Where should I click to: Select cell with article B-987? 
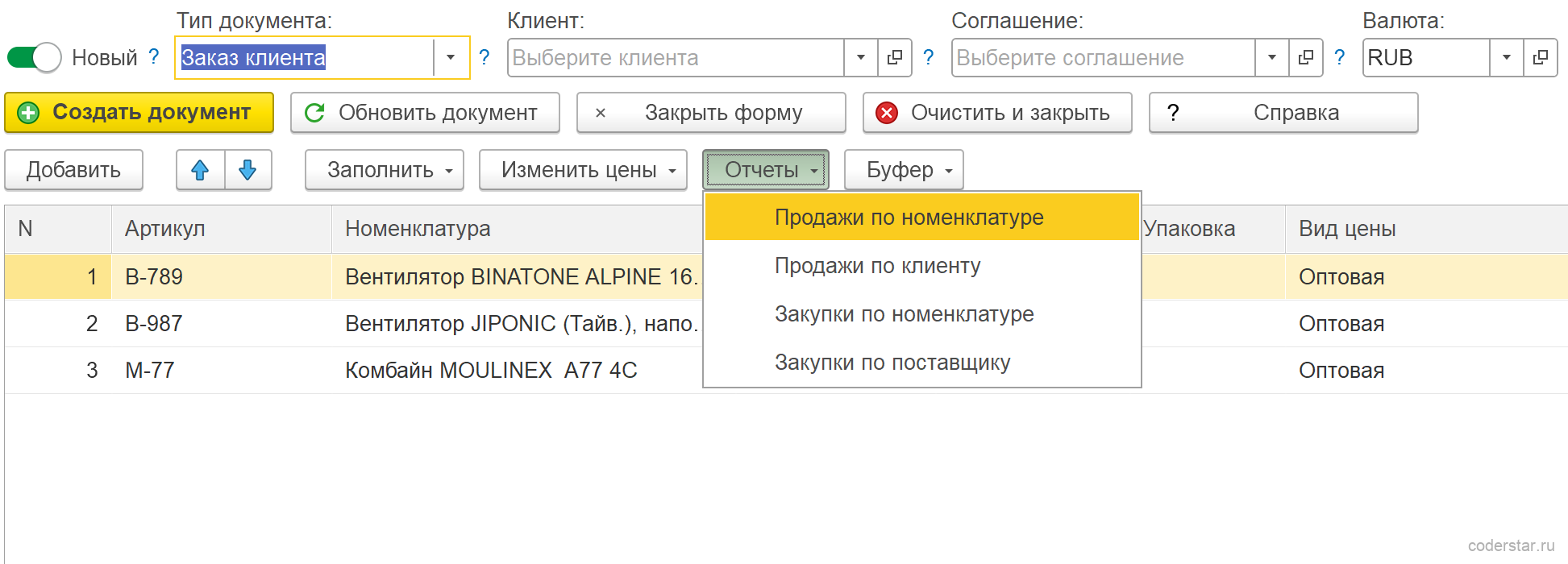[222, 324]
